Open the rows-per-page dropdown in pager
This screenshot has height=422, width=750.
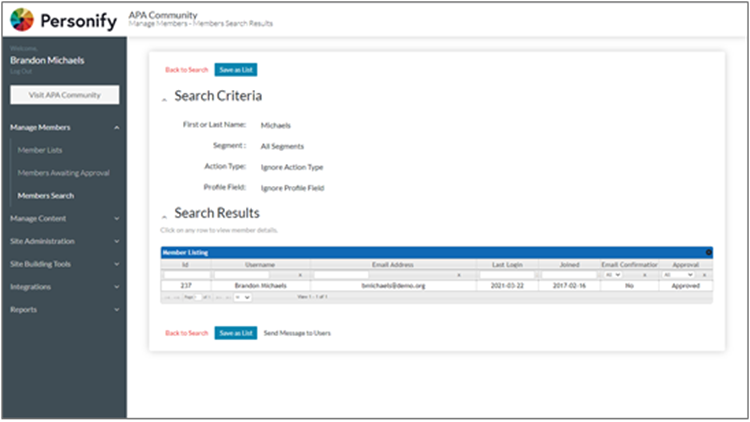(x=241, y=297)
